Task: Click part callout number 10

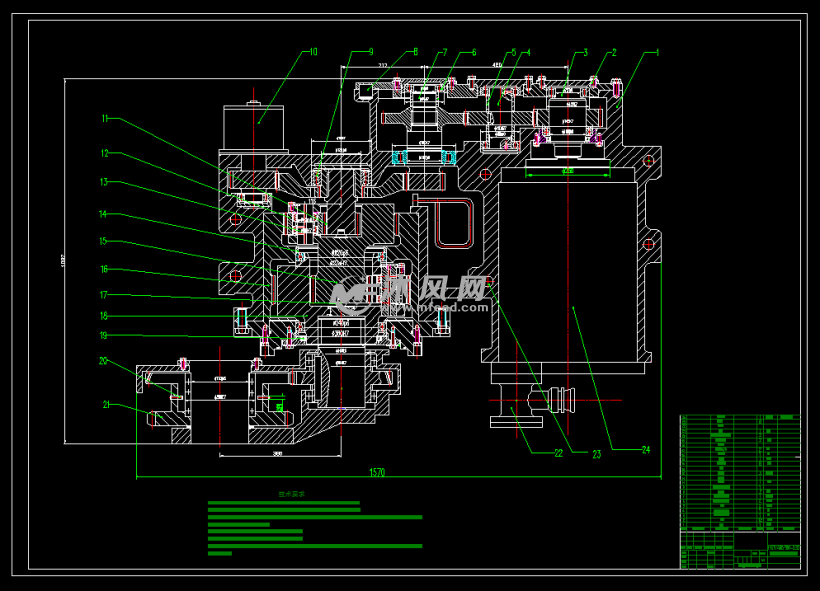Action: tap(313, 52)
